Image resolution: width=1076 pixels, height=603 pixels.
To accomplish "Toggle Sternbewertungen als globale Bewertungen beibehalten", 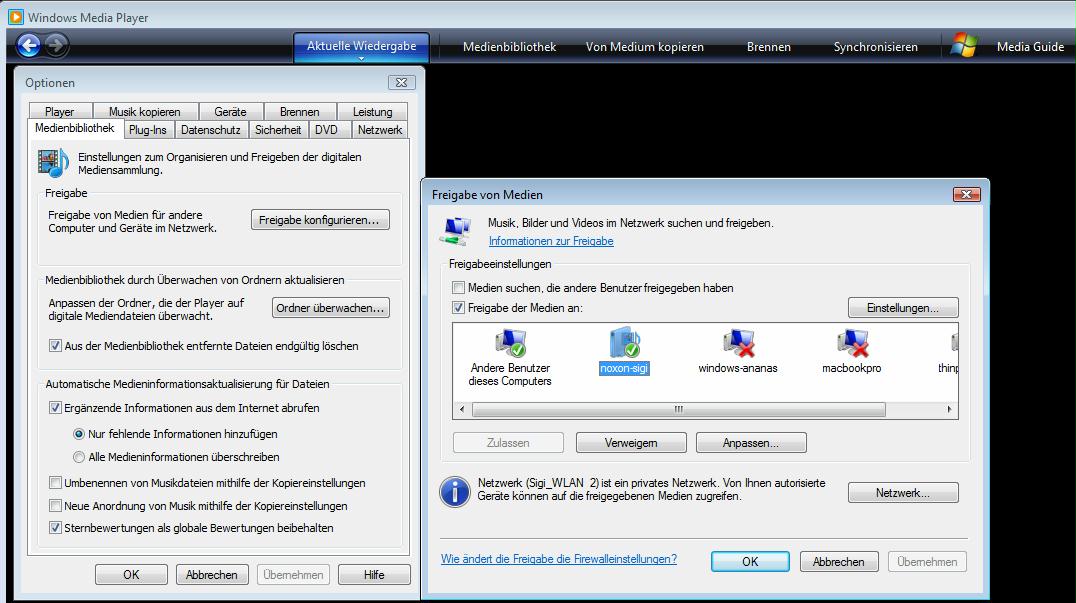I will pyautogui.click(x=56, y=528).
